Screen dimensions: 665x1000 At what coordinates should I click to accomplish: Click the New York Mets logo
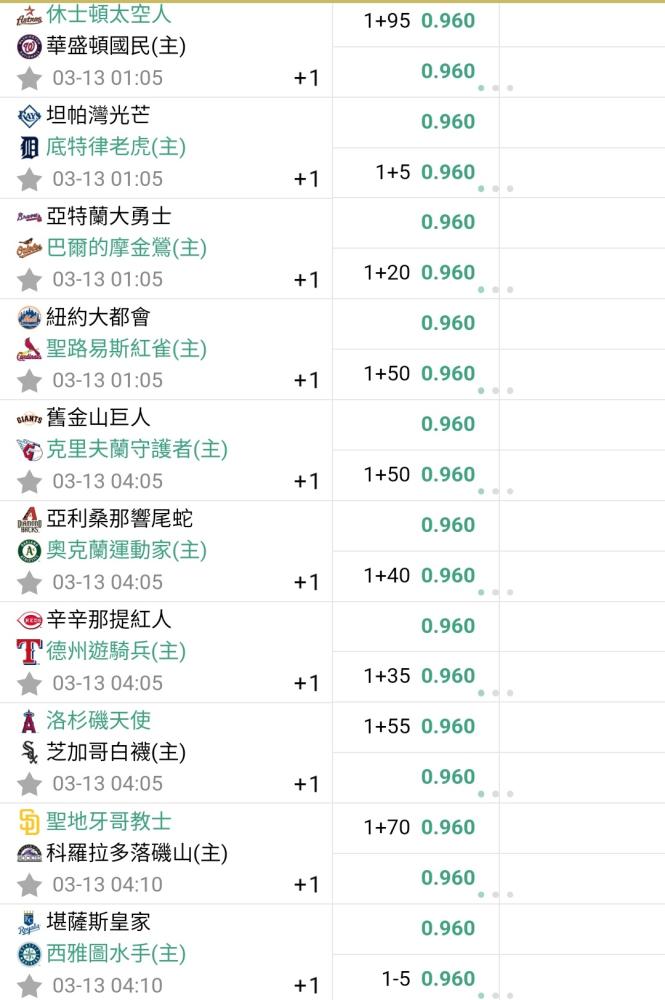click(x=29, y=318)
